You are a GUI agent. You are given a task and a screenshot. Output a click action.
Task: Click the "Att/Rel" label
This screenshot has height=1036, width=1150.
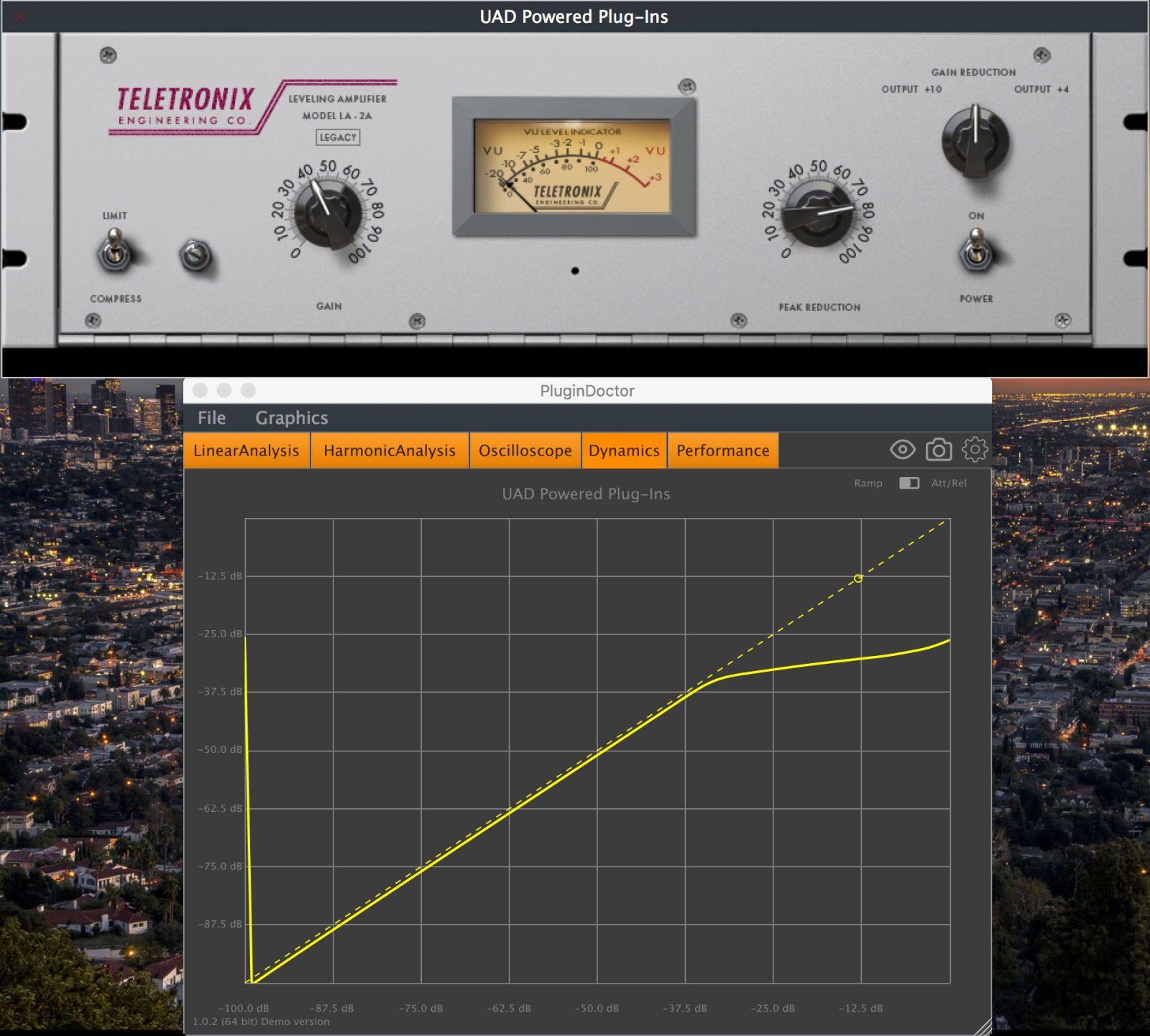coord(949,484)
